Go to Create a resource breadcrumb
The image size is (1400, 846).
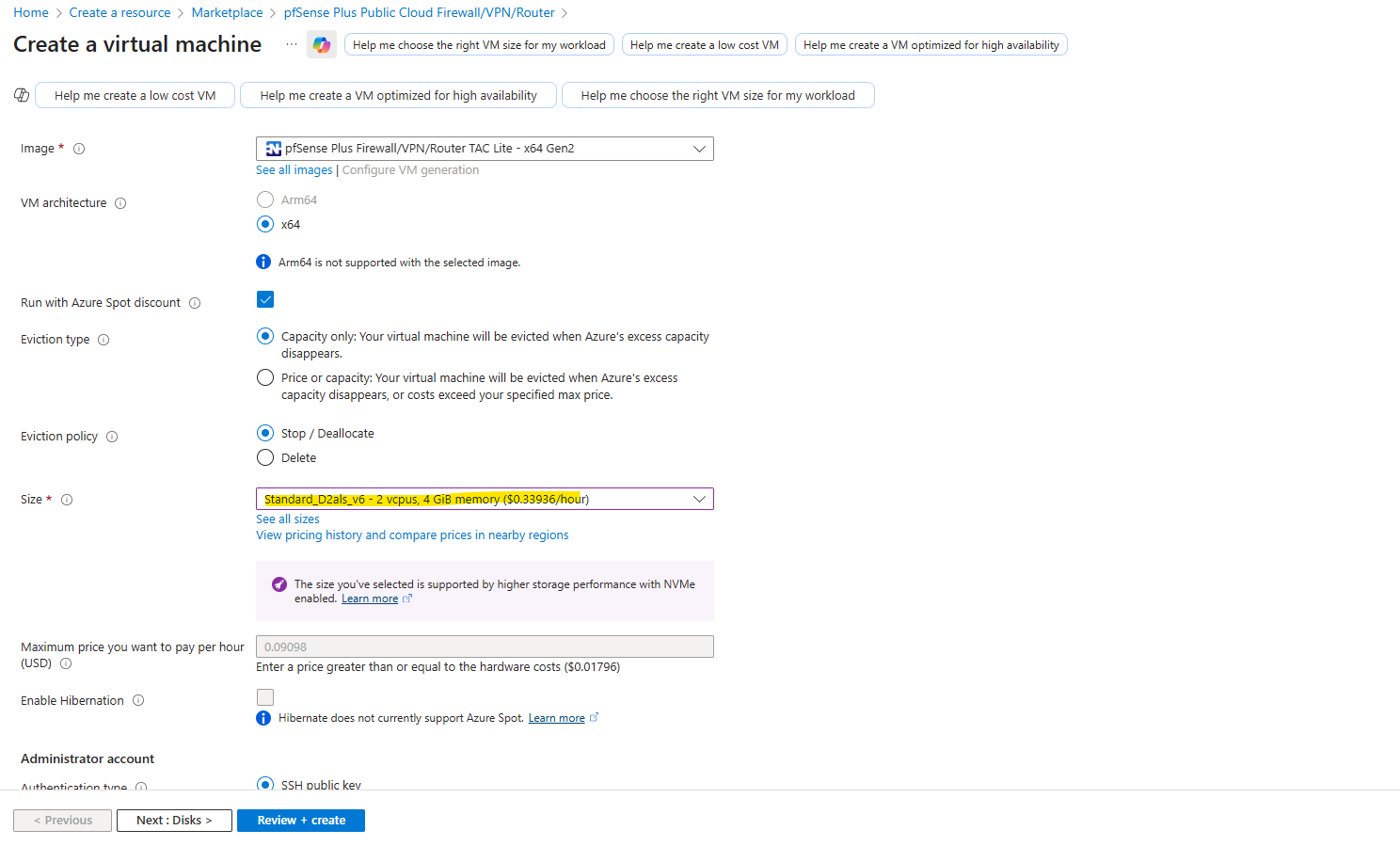coord(119,12)
